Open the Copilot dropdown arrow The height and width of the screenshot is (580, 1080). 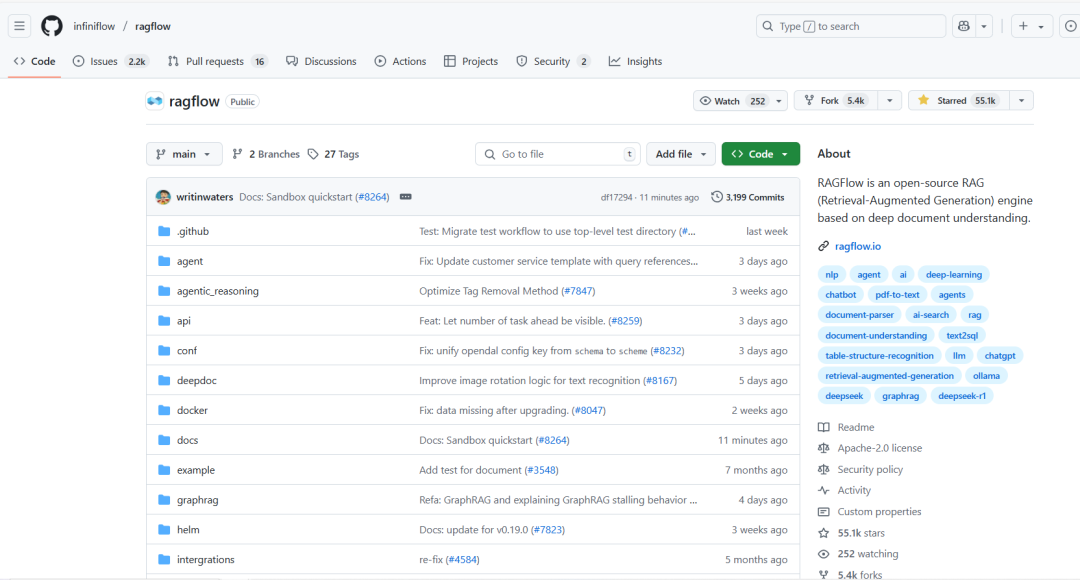984,26
